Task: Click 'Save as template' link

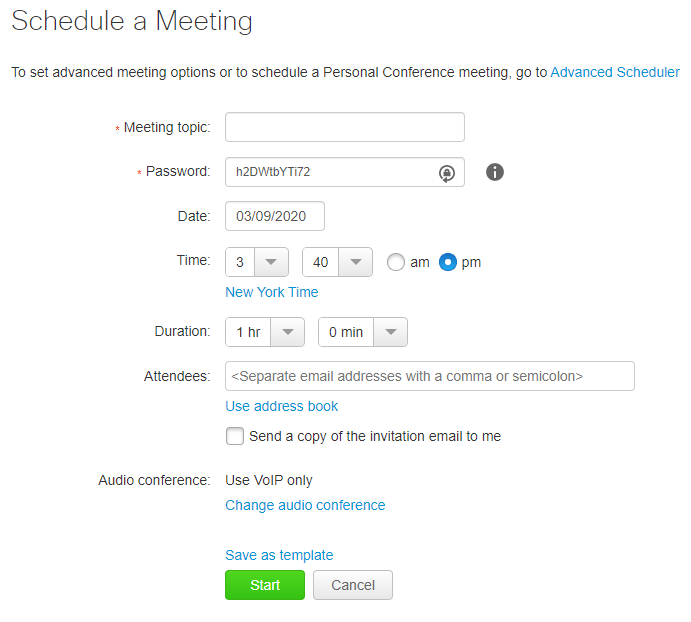Action: click(x=279, y=555)
